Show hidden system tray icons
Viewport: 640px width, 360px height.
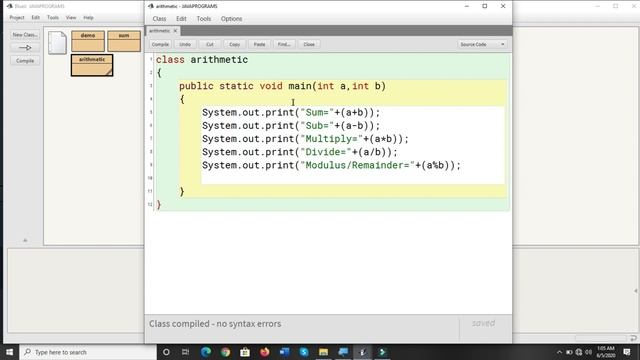559,352
